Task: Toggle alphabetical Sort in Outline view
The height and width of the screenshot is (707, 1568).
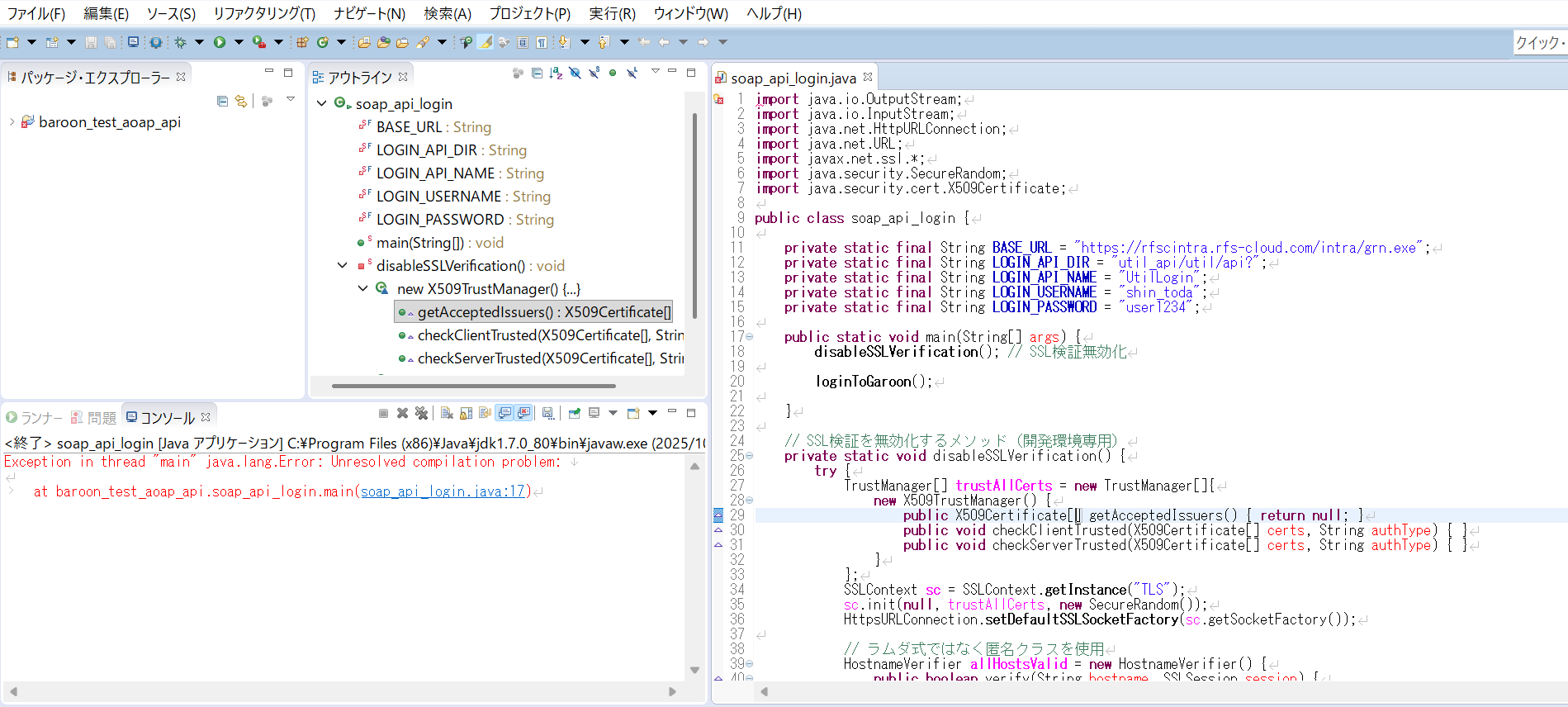Action: pyautogui.click(x=556, y=74)
